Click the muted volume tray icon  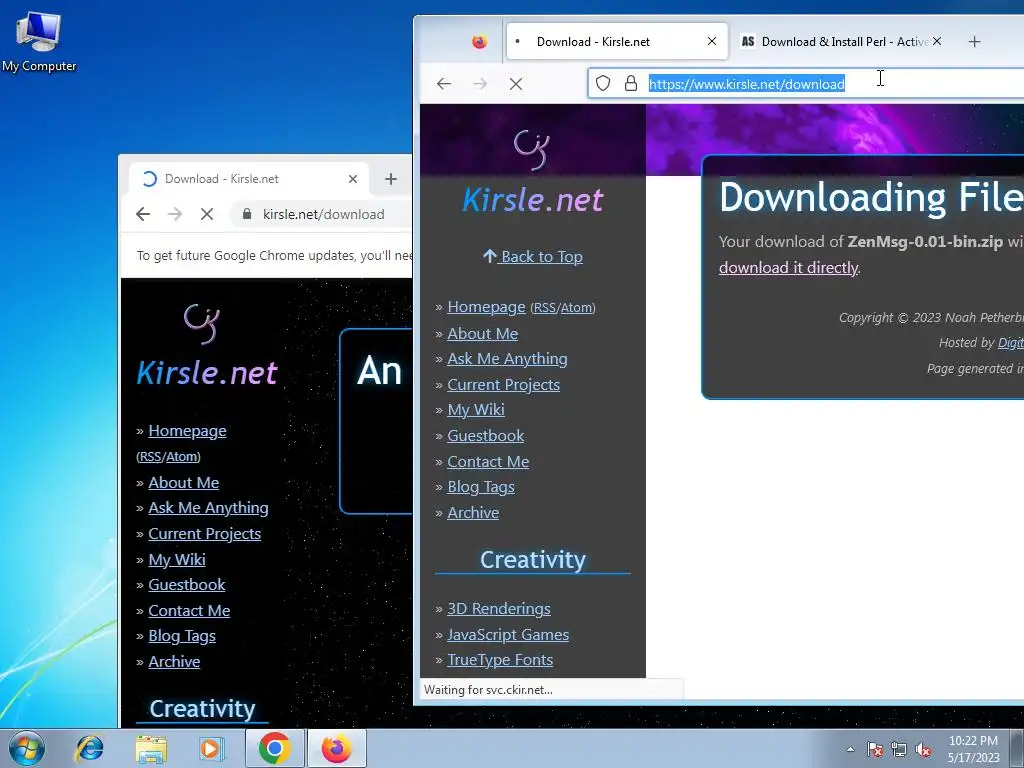(x=923, y=749)
